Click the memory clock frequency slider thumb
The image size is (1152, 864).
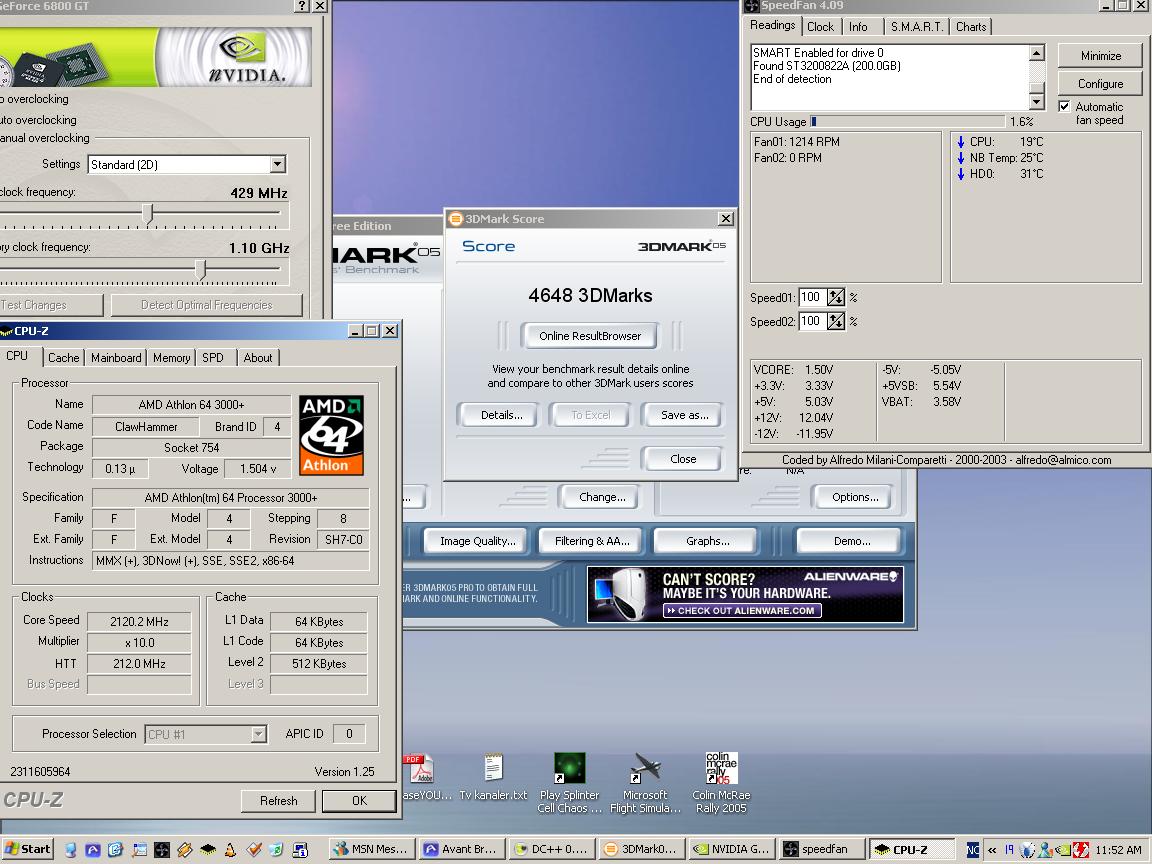pos(201,269)
